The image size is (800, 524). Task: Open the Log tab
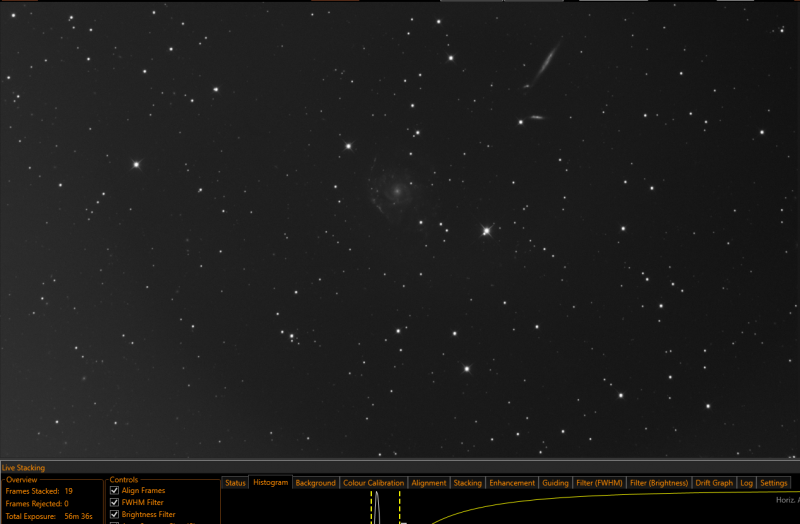[x=746, y=483]
